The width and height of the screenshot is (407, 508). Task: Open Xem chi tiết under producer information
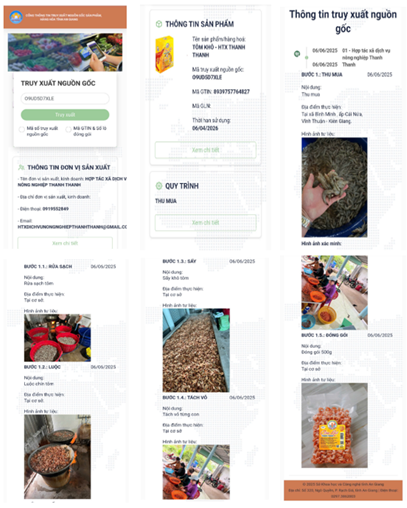[x=65, y=243]
